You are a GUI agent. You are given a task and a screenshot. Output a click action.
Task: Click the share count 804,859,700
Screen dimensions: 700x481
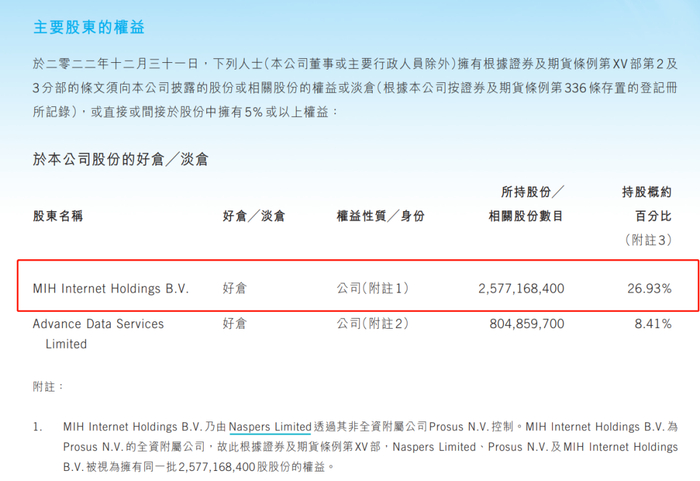coord(527,323)
